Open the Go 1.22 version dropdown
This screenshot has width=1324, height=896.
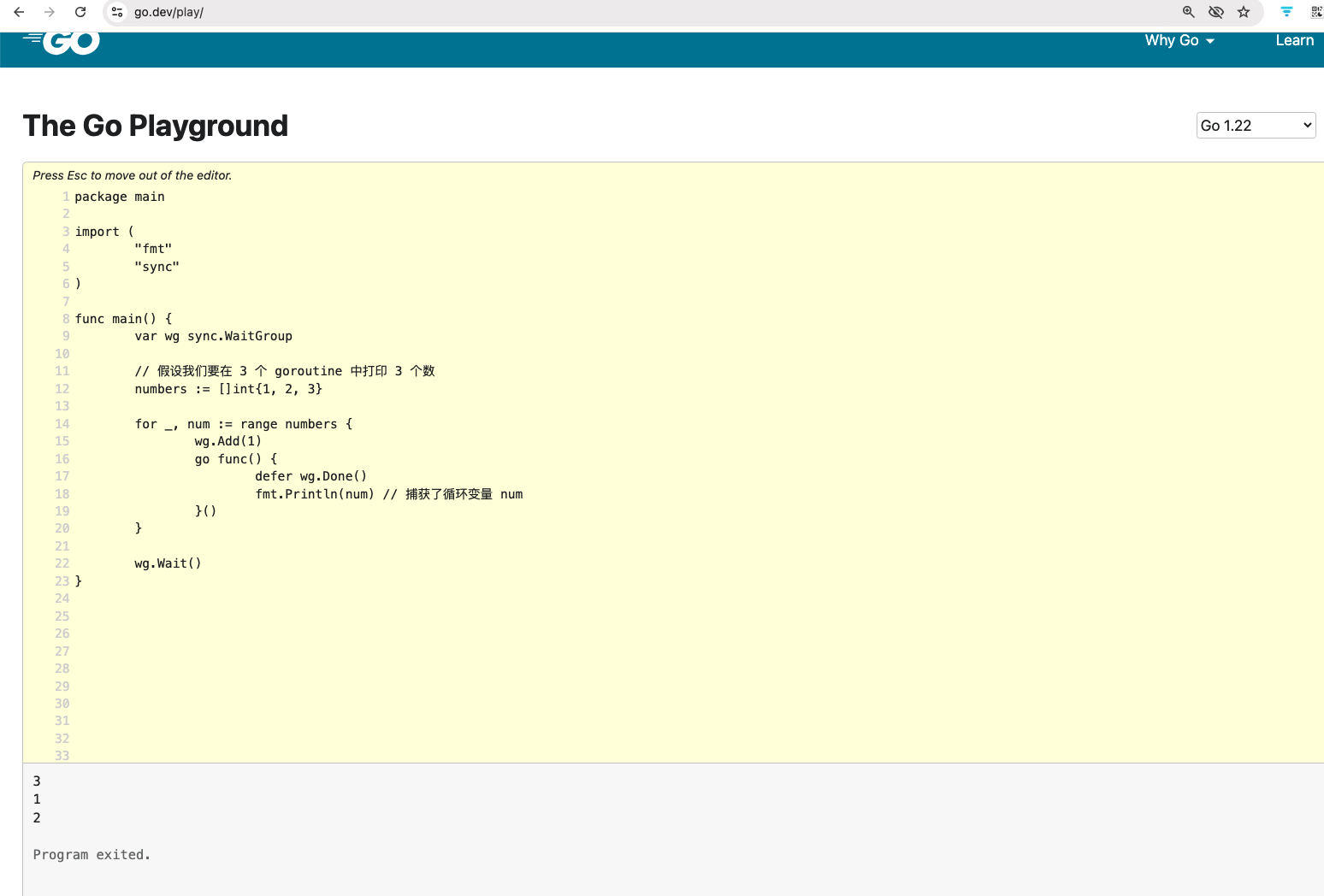tap(1255, 126)
